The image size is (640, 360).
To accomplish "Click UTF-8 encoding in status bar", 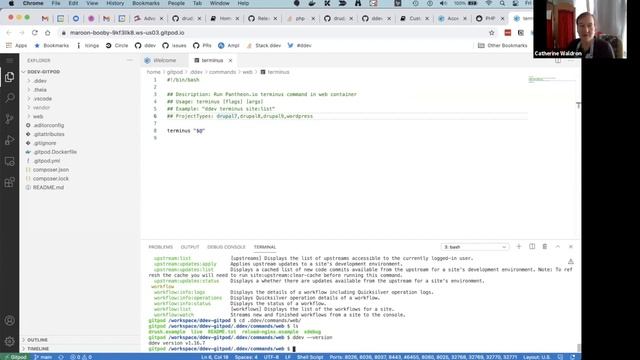I will click(x=271, y=357).
